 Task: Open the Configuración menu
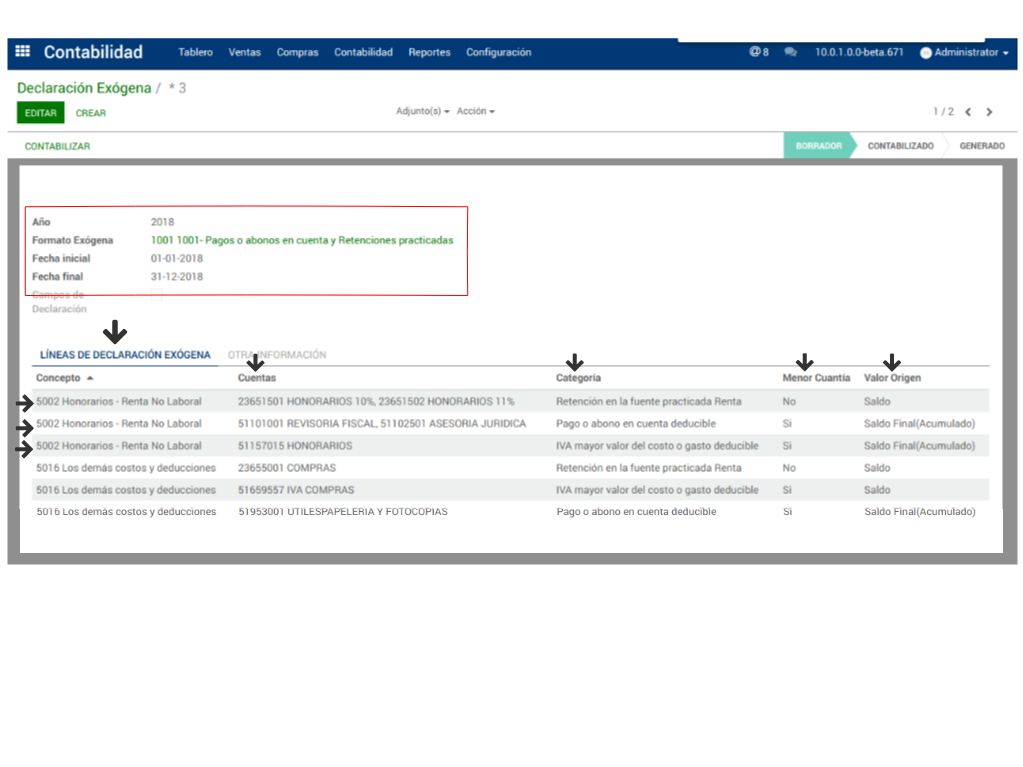click(498, 52)
